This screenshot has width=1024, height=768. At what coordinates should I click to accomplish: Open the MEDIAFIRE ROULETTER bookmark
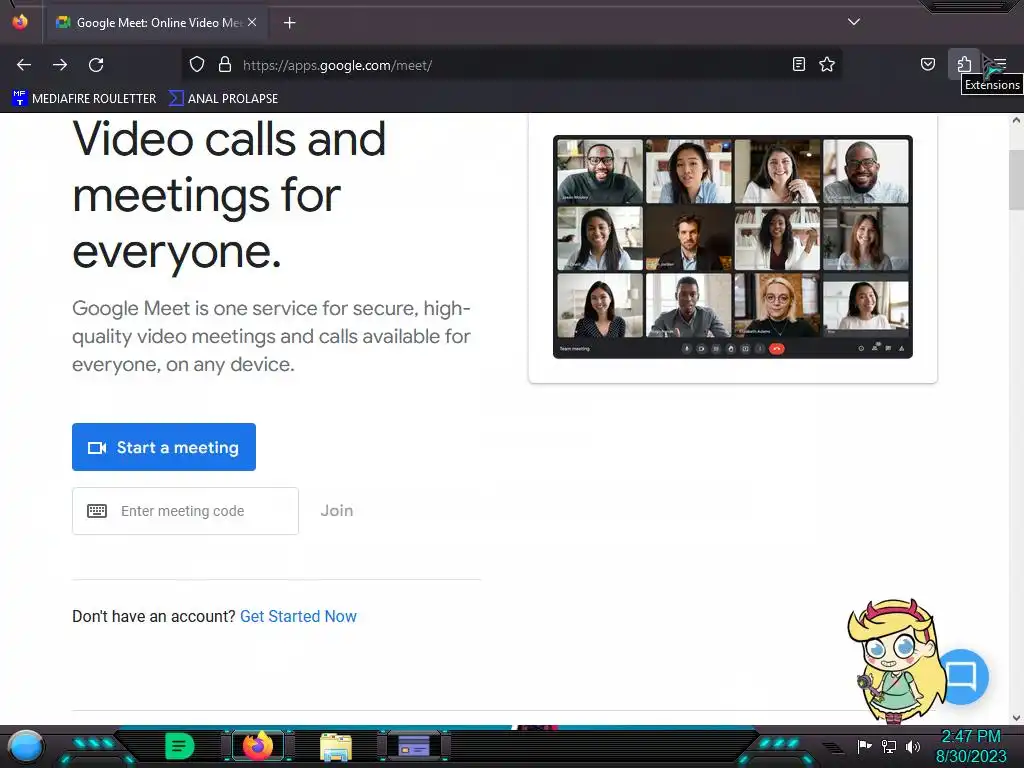(x=84, y=99)
